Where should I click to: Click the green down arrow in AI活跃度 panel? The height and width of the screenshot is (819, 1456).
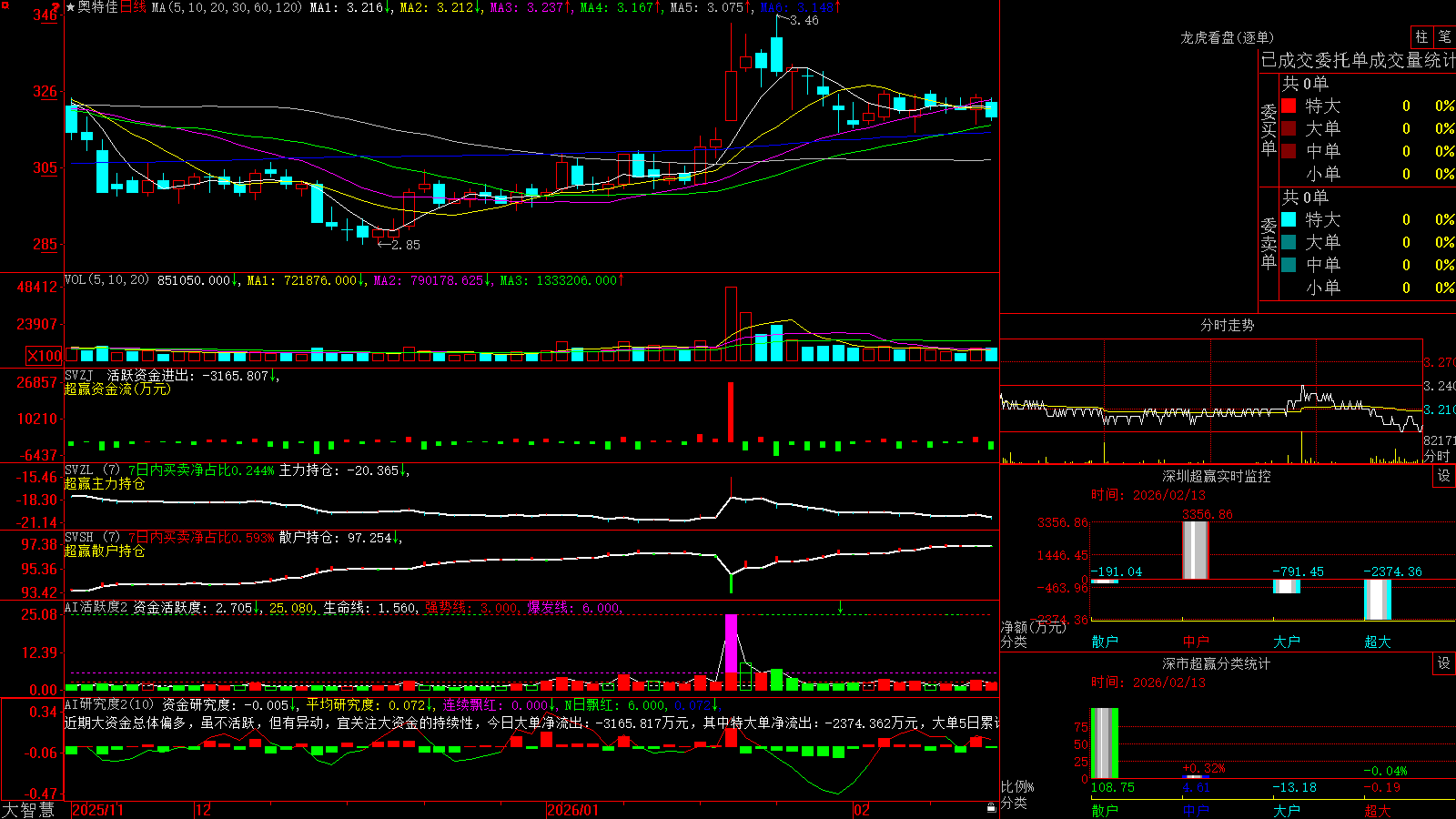840,607
